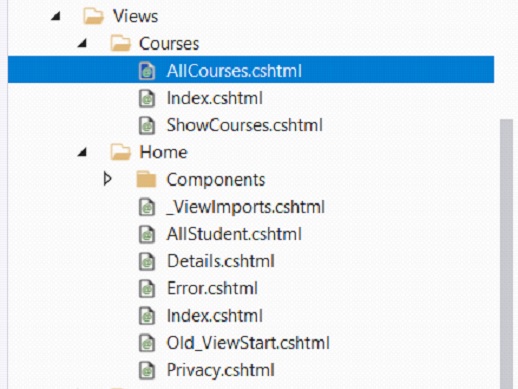The width and height of the screenshot is (518, 389).
Task: Select Index.cshtml under Courses
Action: 215,98
